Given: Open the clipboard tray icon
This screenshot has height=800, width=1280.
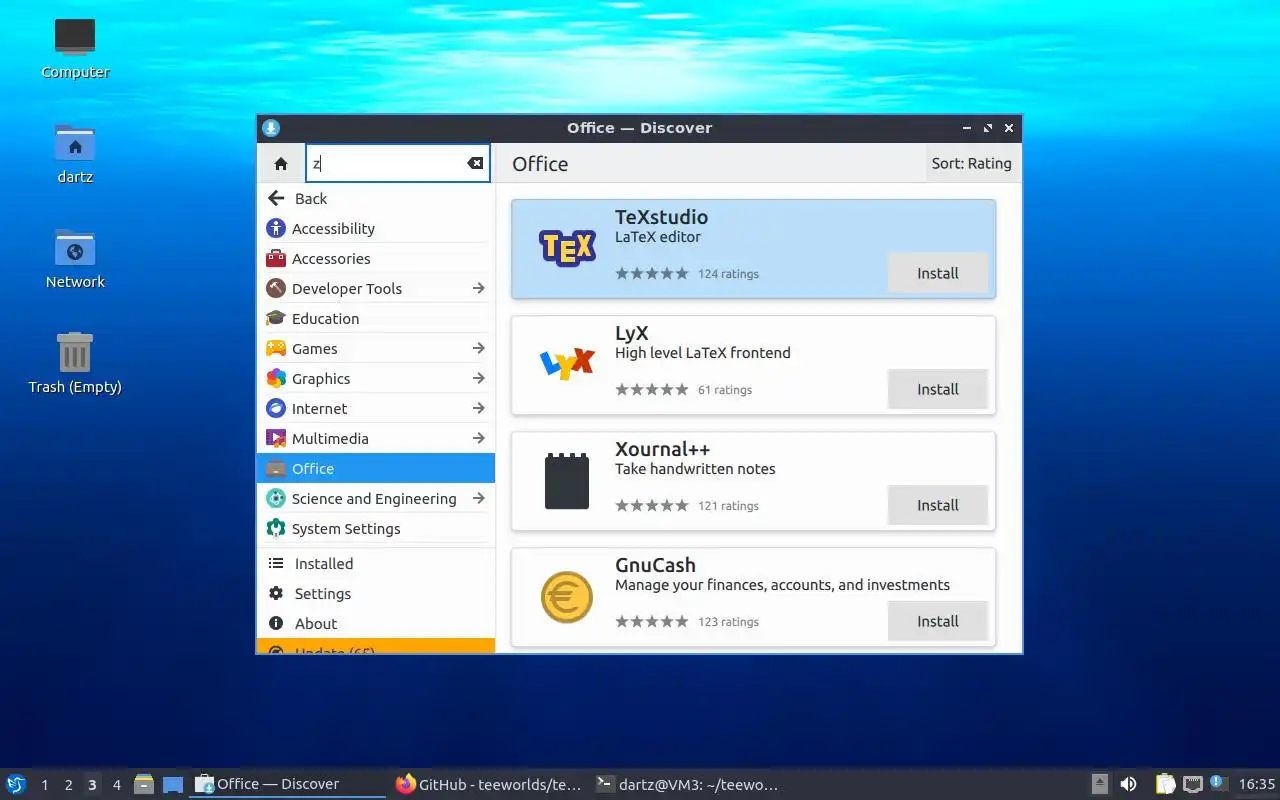Looking at the screenshot, I should coord(1165,784).
